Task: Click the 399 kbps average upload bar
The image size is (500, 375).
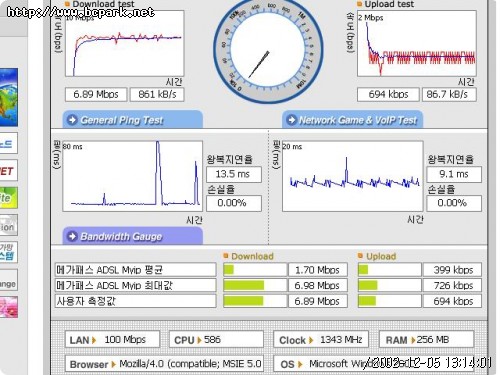Action: tap(389, 270)
